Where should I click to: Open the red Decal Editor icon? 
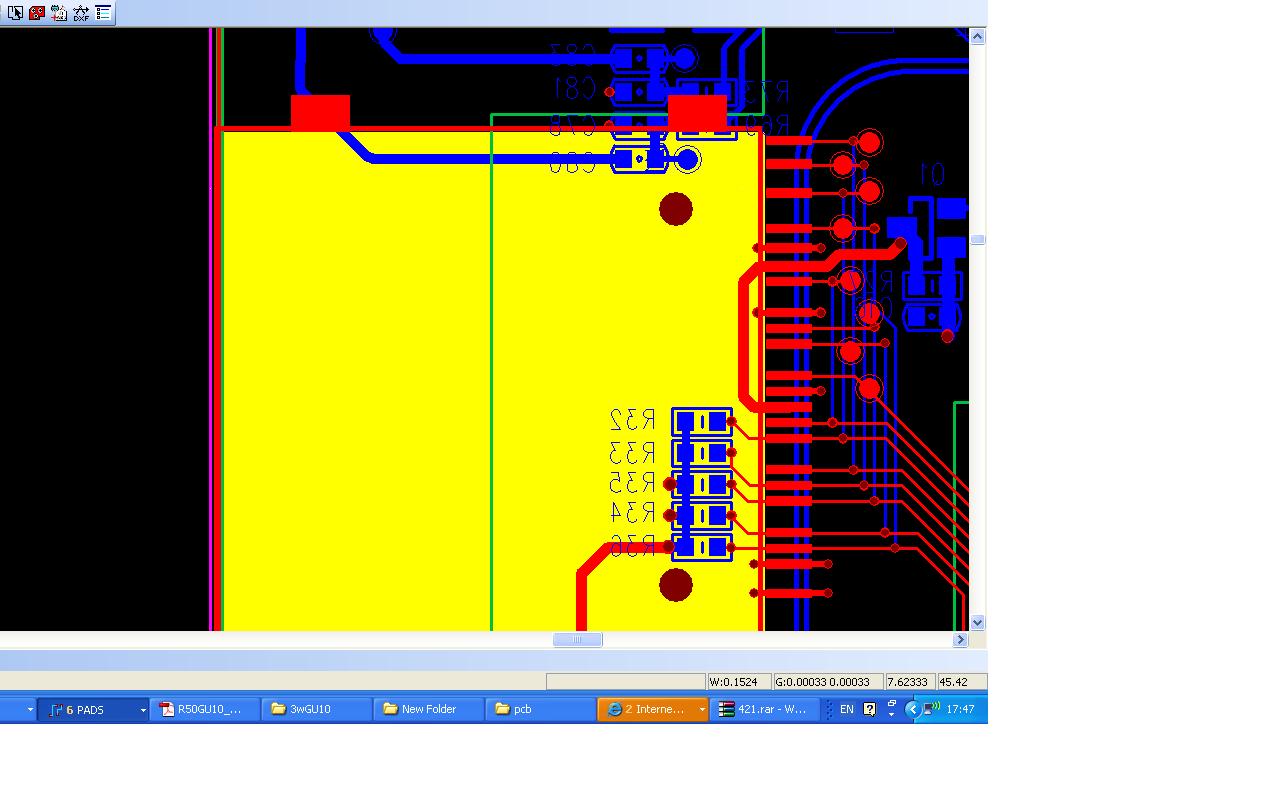tap(37, 13)
